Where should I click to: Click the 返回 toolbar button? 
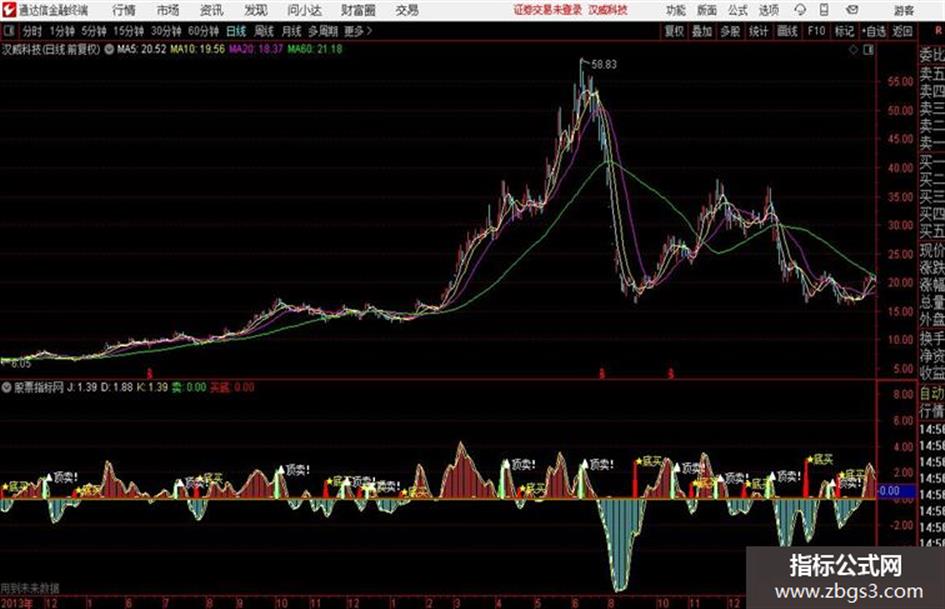click(903, 31)
